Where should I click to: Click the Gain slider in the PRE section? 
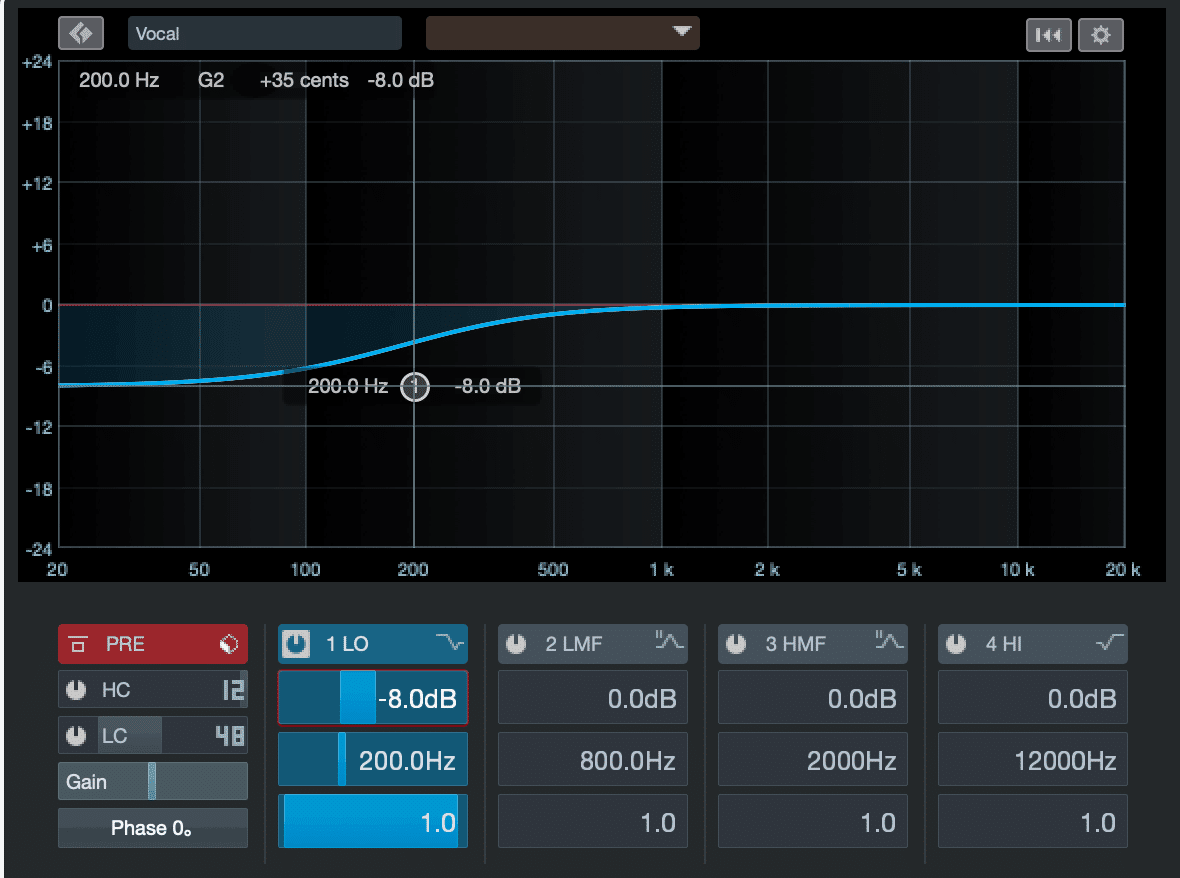[x=152, y=781]
